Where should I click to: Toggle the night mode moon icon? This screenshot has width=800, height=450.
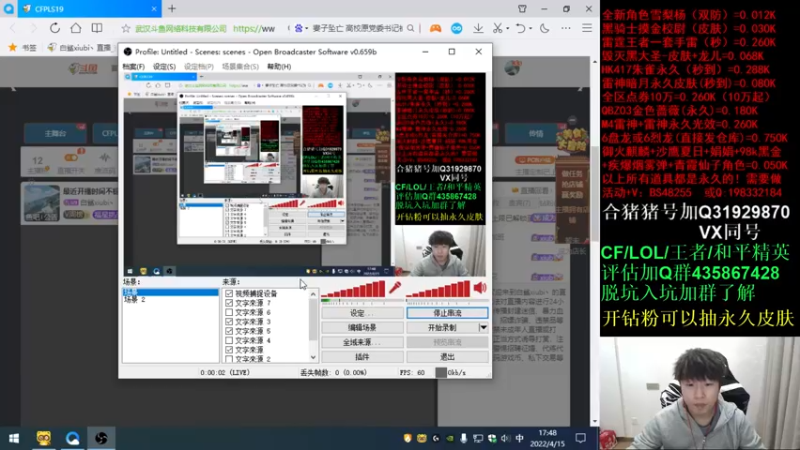[x=545, y=28]
